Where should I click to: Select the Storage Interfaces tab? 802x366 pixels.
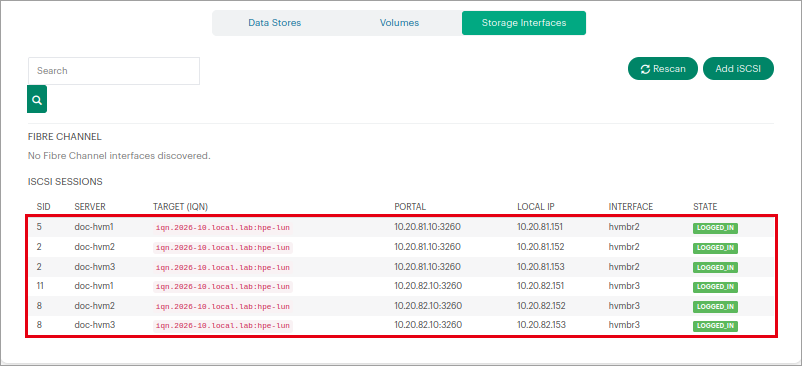click(x=524, y=23)
